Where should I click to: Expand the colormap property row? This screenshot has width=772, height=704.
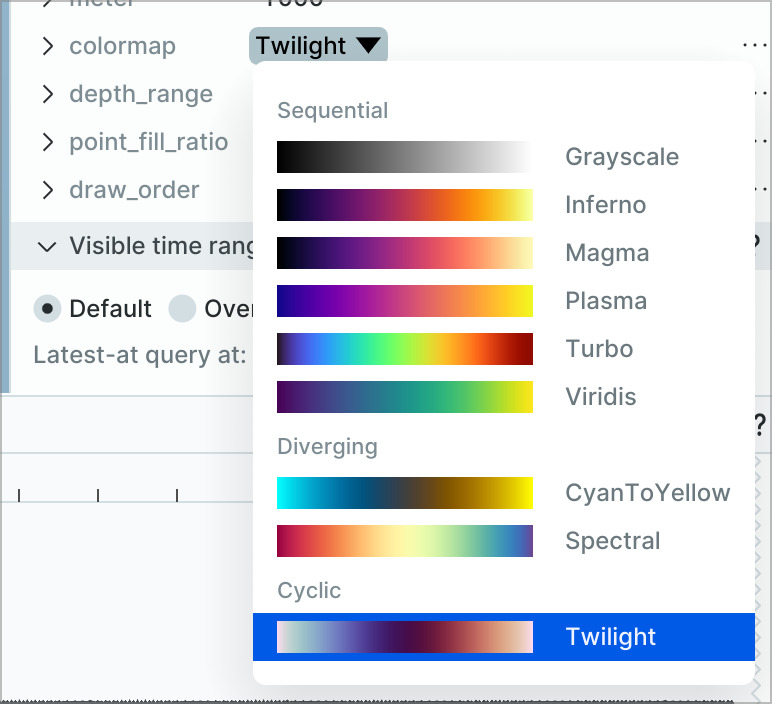click(x=47, y=46)
